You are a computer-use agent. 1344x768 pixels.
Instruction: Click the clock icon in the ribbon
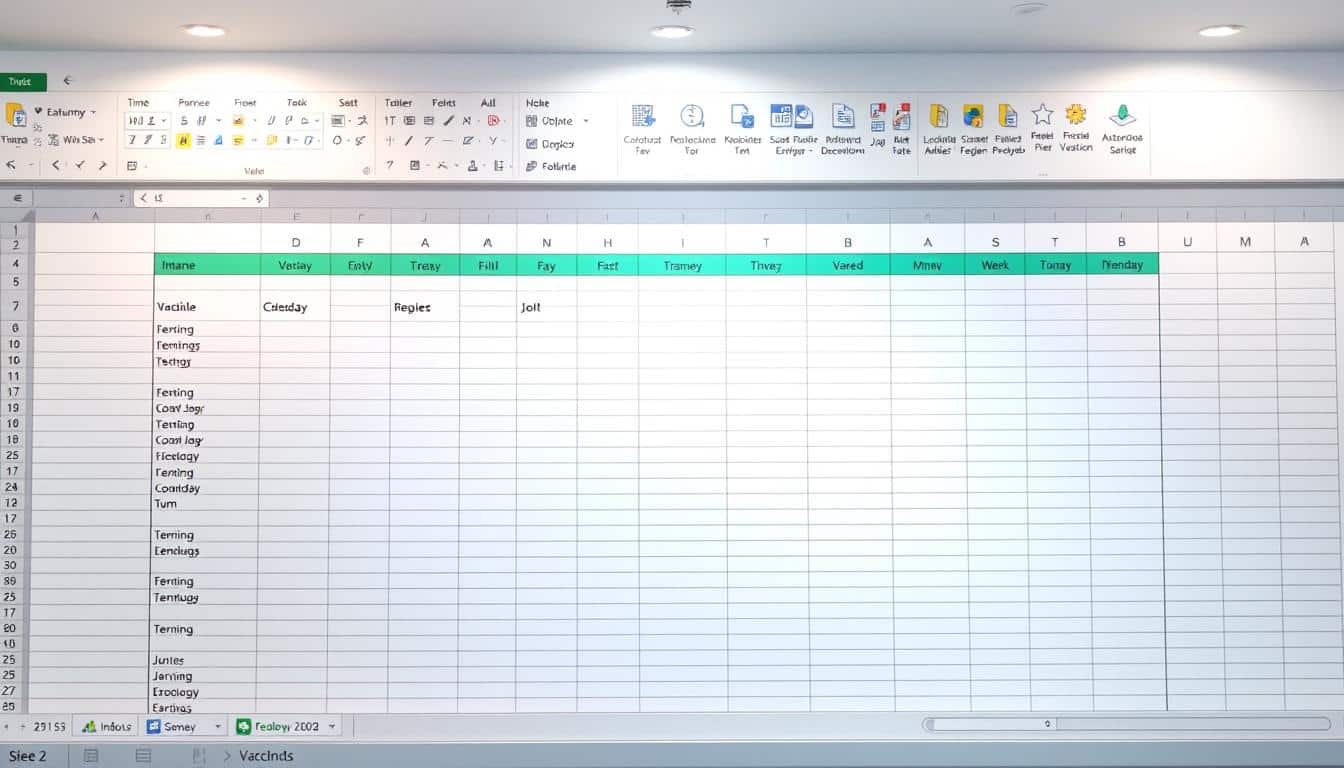pyautogui.click(x=692, y=116)
